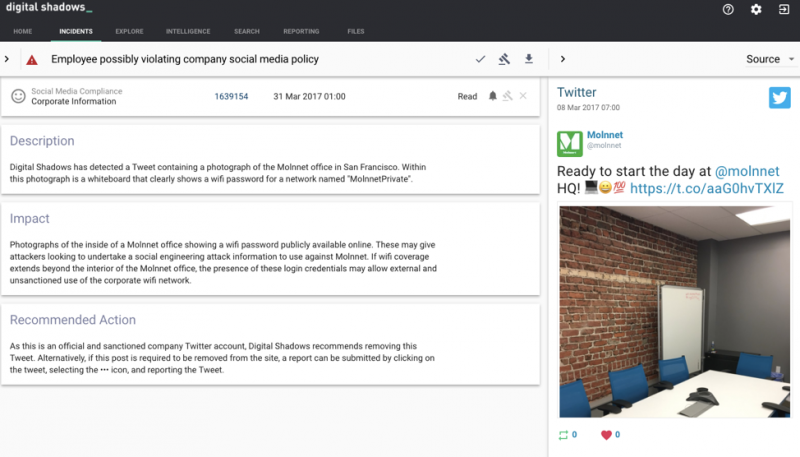Viewport: 800px width, 457px height.
Task: Click the heart like icon
Action: pos(606,435)
